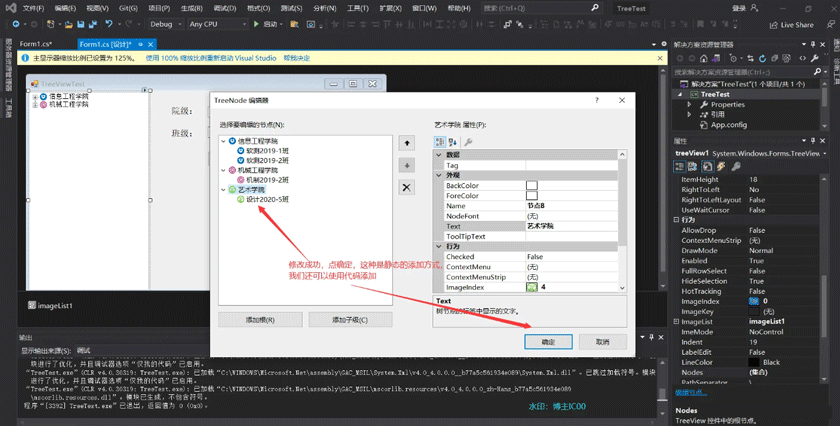
Task: Collapse the 数据 property category
Action: coord(439,155)
